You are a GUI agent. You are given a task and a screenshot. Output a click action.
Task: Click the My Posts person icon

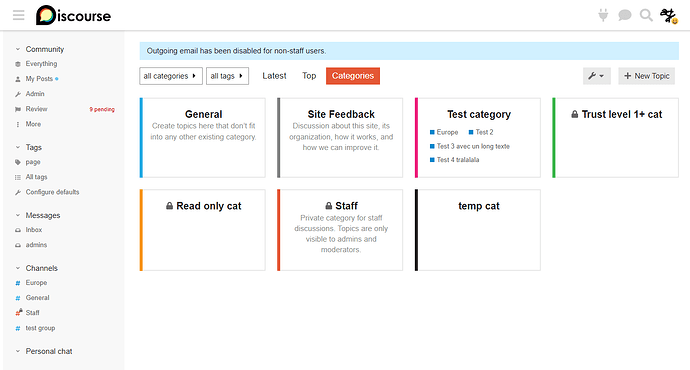pos(18,79)
